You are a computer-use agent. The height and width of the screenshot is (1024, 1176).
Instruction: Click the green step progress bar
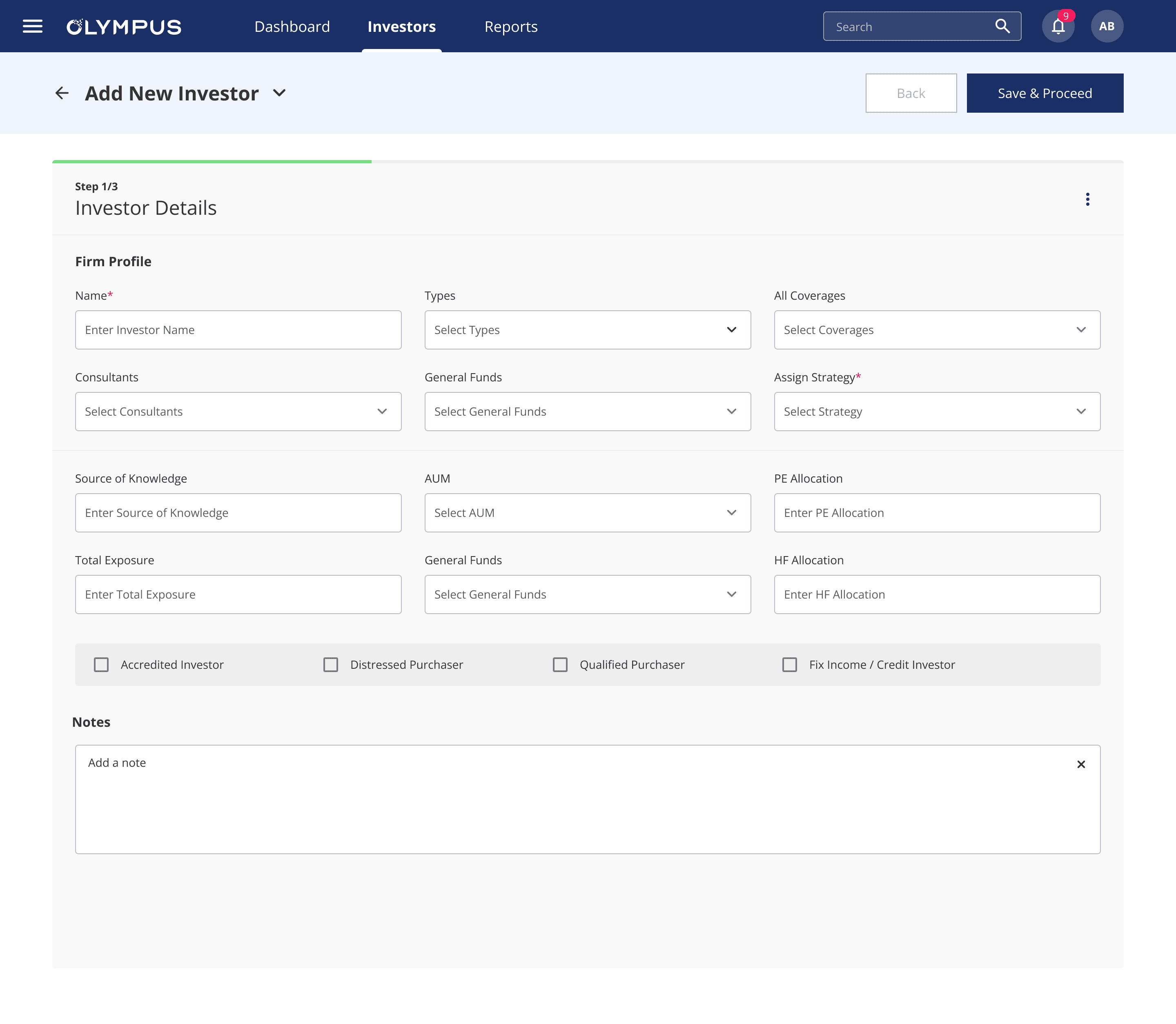coord(212,162)
